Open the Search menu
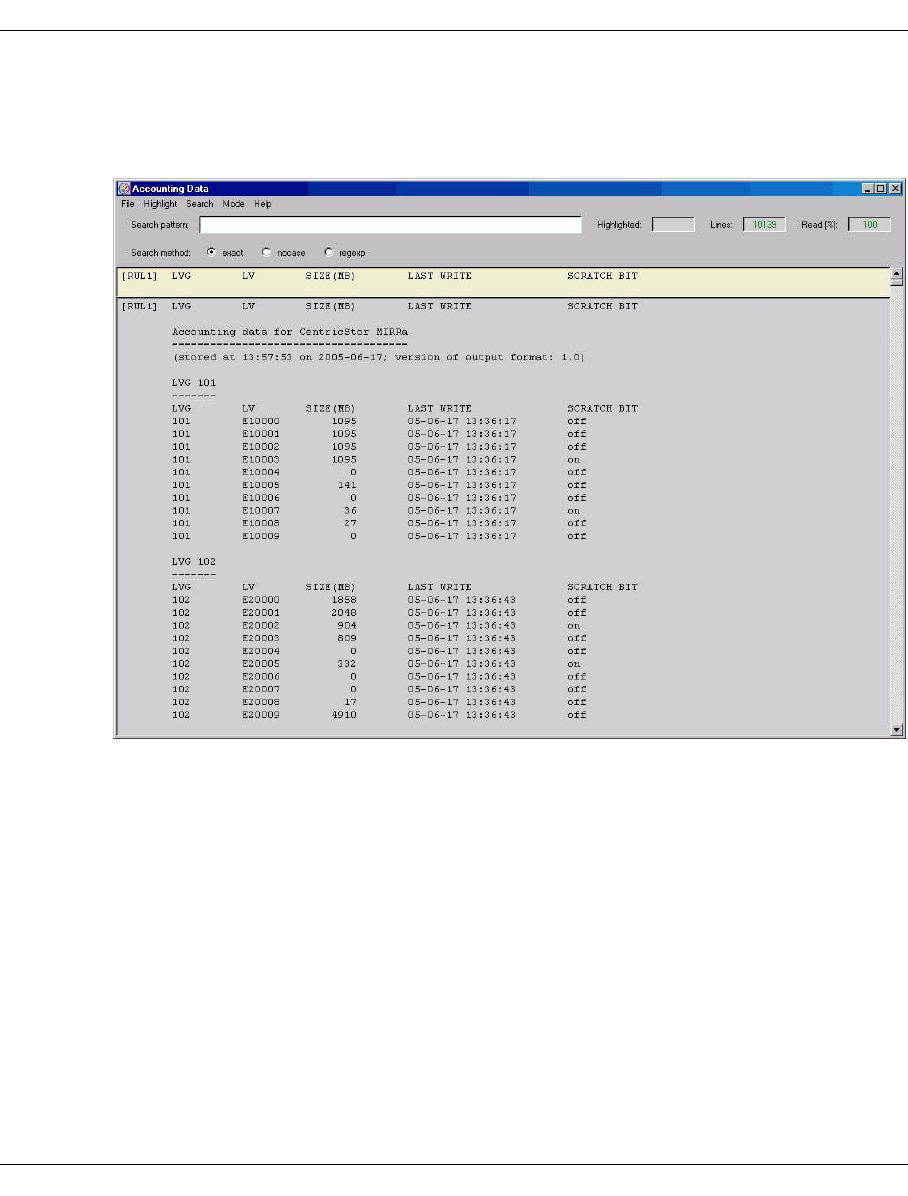The image size is (908, 1196). [x=200, y=204]
